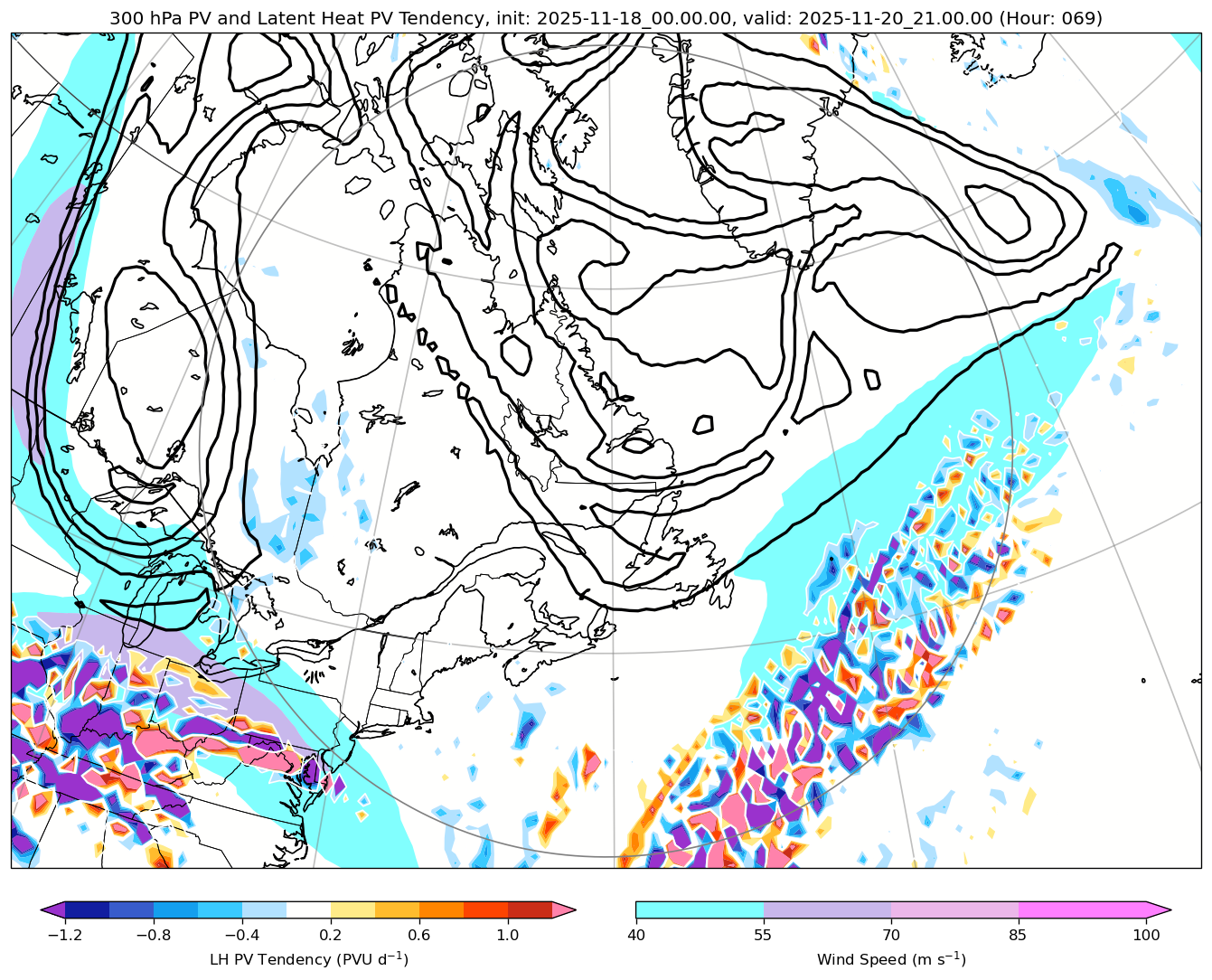Click the pink right arrow of LH PV colorbar

[x=564, y=909]
